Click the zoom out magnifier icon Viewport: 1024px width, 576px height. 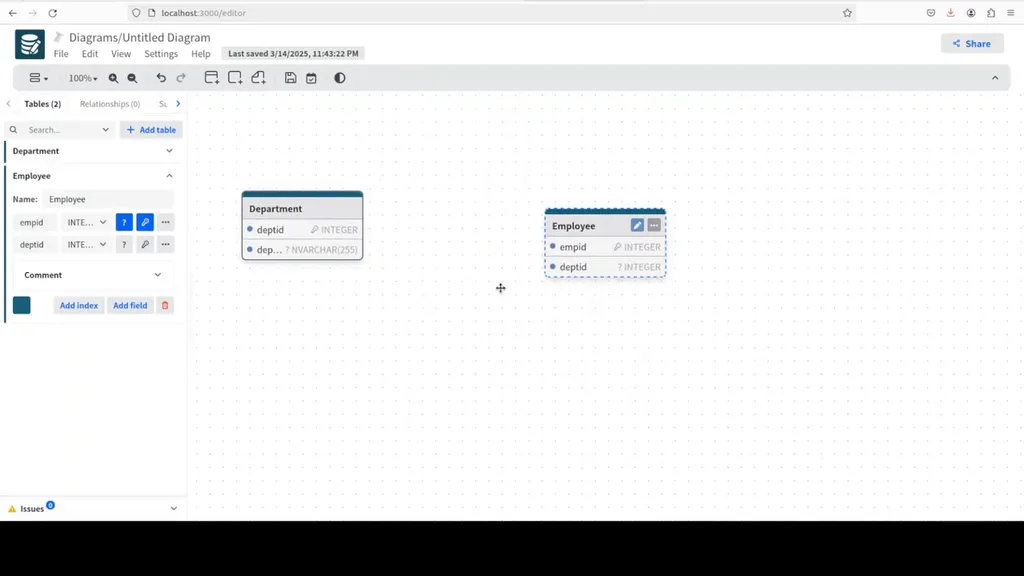point(132,78)
